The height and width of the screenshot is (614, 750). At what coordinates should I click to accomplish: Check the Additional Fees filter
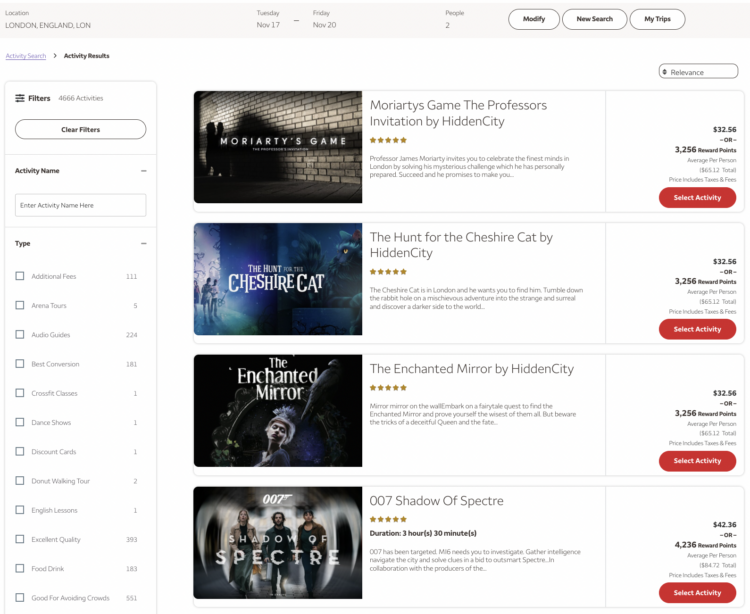point(20,276)
